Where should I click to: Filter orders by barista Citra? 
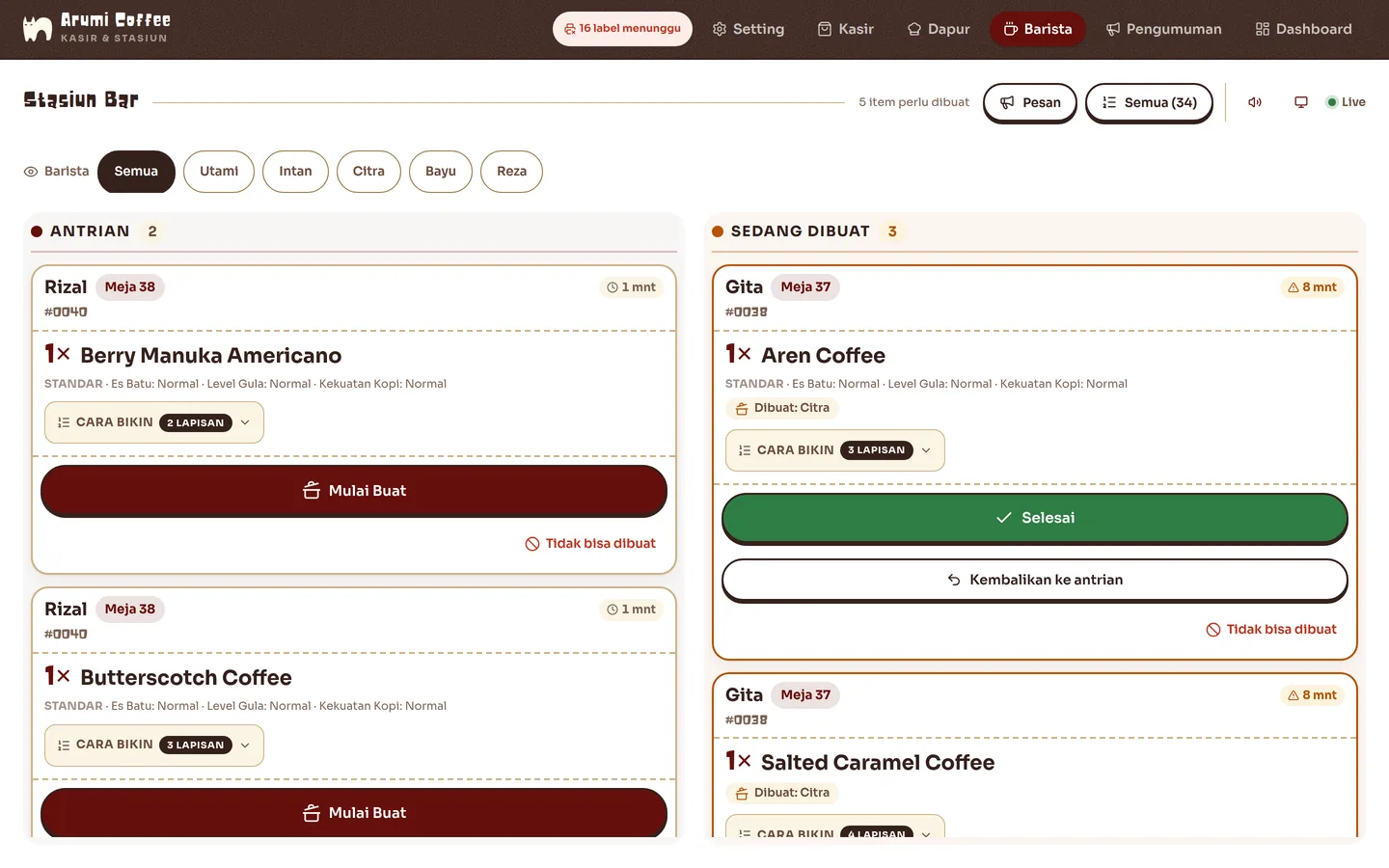(368, 172)
